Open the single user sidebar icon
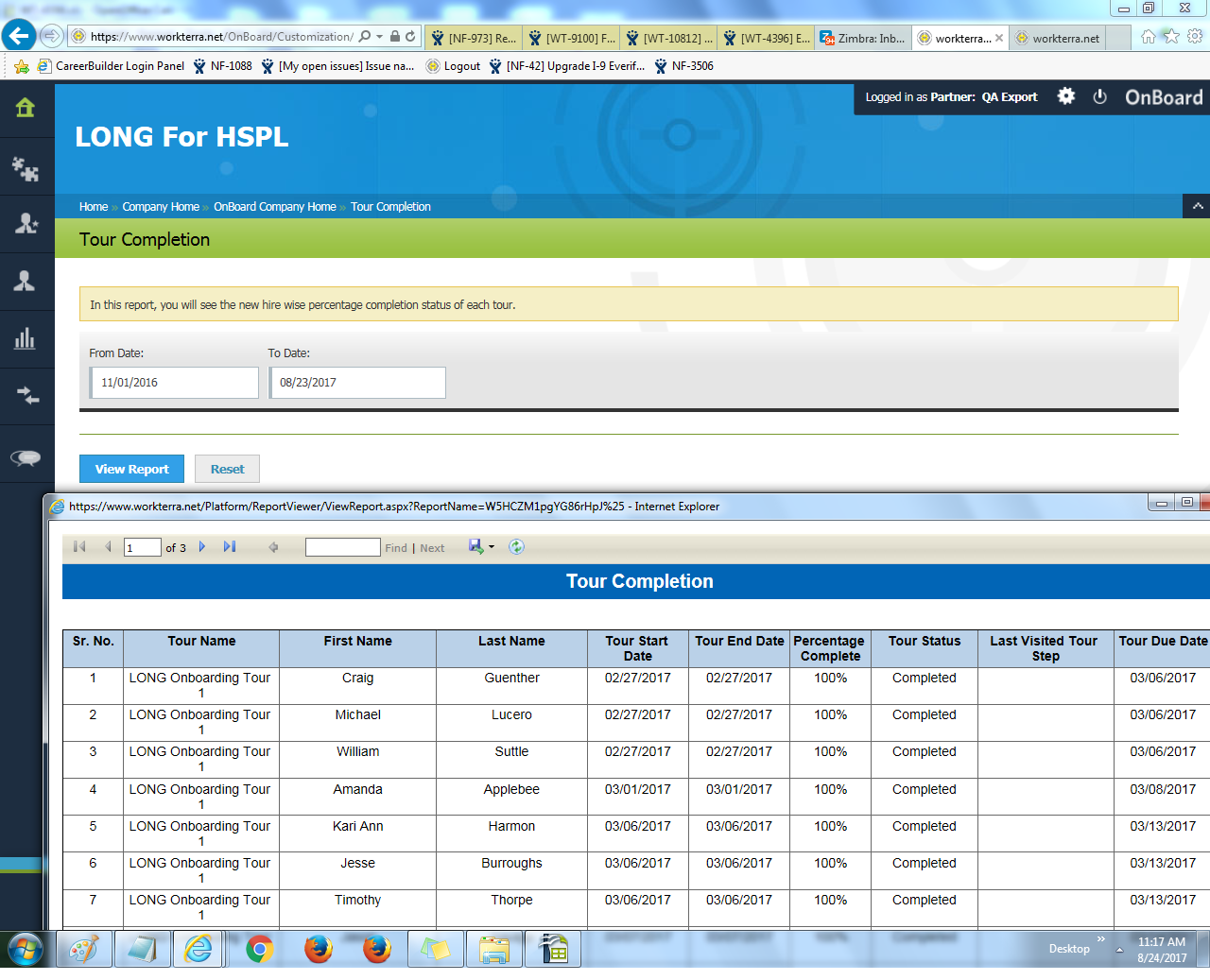Image resolution: width=1210 pixels, height=980 pixels. pyautogui.click(x=25, y=281)
